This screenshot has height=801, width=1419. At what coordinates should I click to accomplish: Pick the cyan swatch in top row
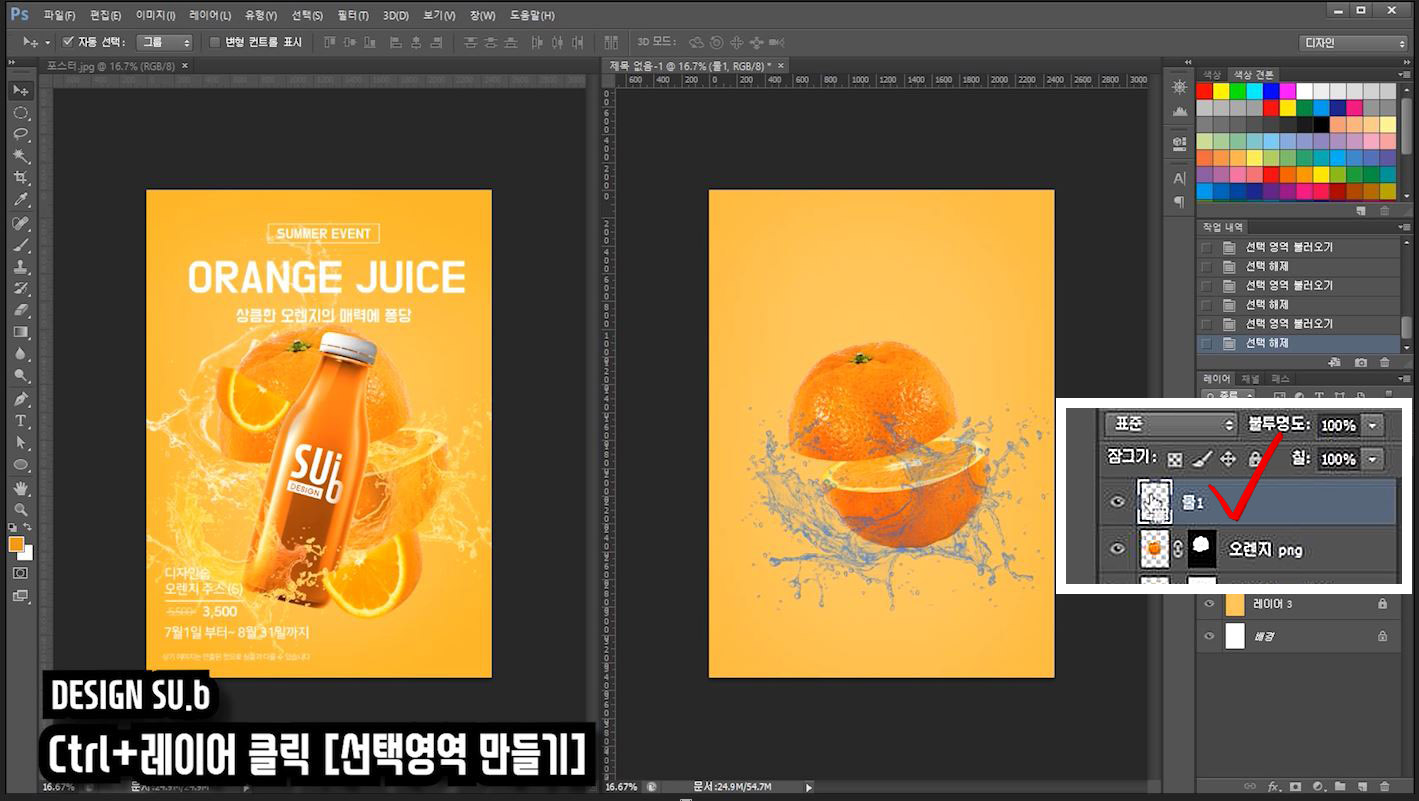coord(1254,91)
